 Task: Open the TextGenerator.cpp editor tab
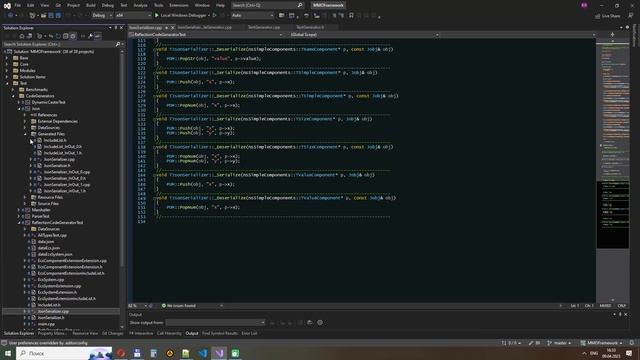coord(264,27)
